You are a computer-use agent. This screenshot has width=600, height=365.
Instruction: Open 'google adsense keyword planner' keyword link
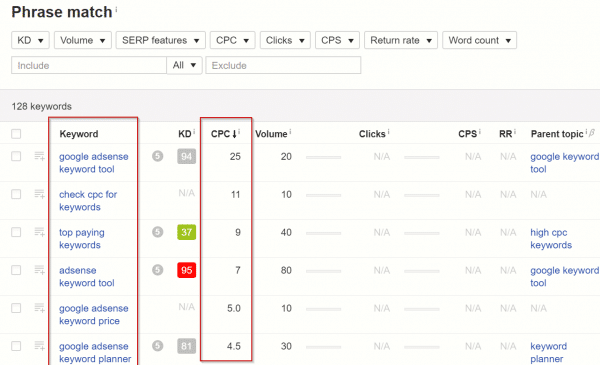(95, 352)
